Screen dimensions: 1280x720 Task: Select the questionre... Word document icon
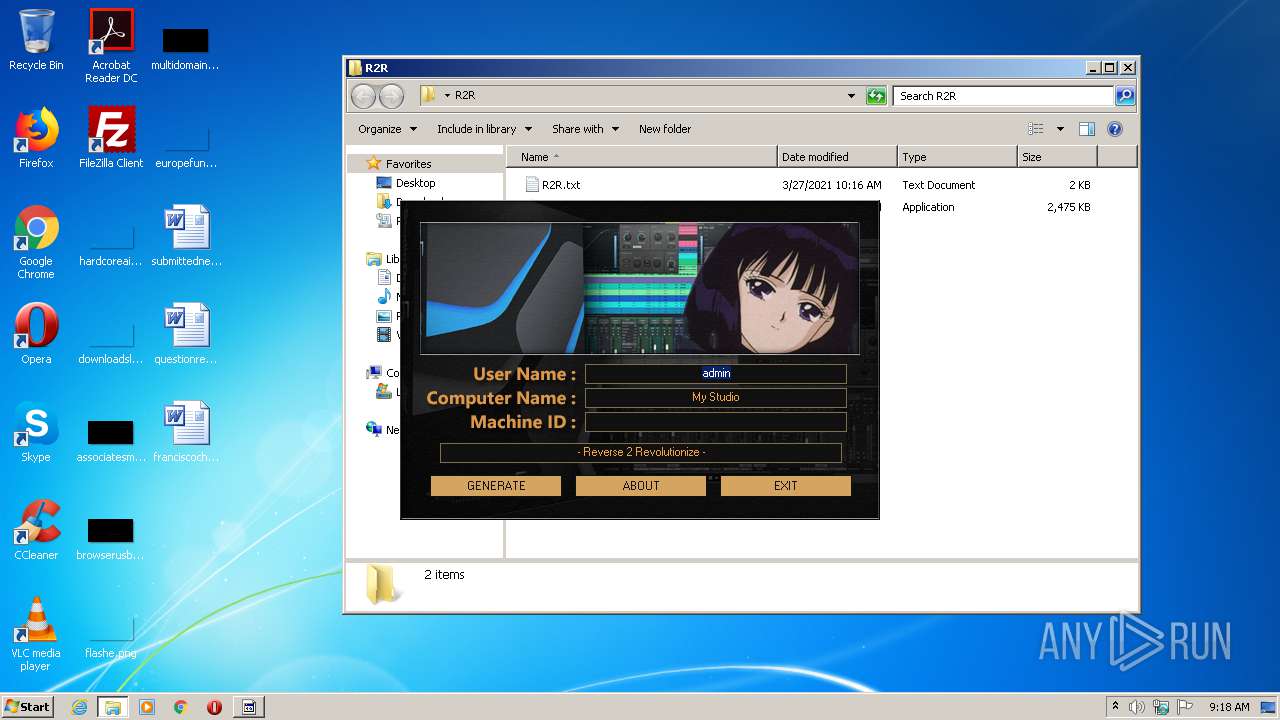click(x=186, y=334)
